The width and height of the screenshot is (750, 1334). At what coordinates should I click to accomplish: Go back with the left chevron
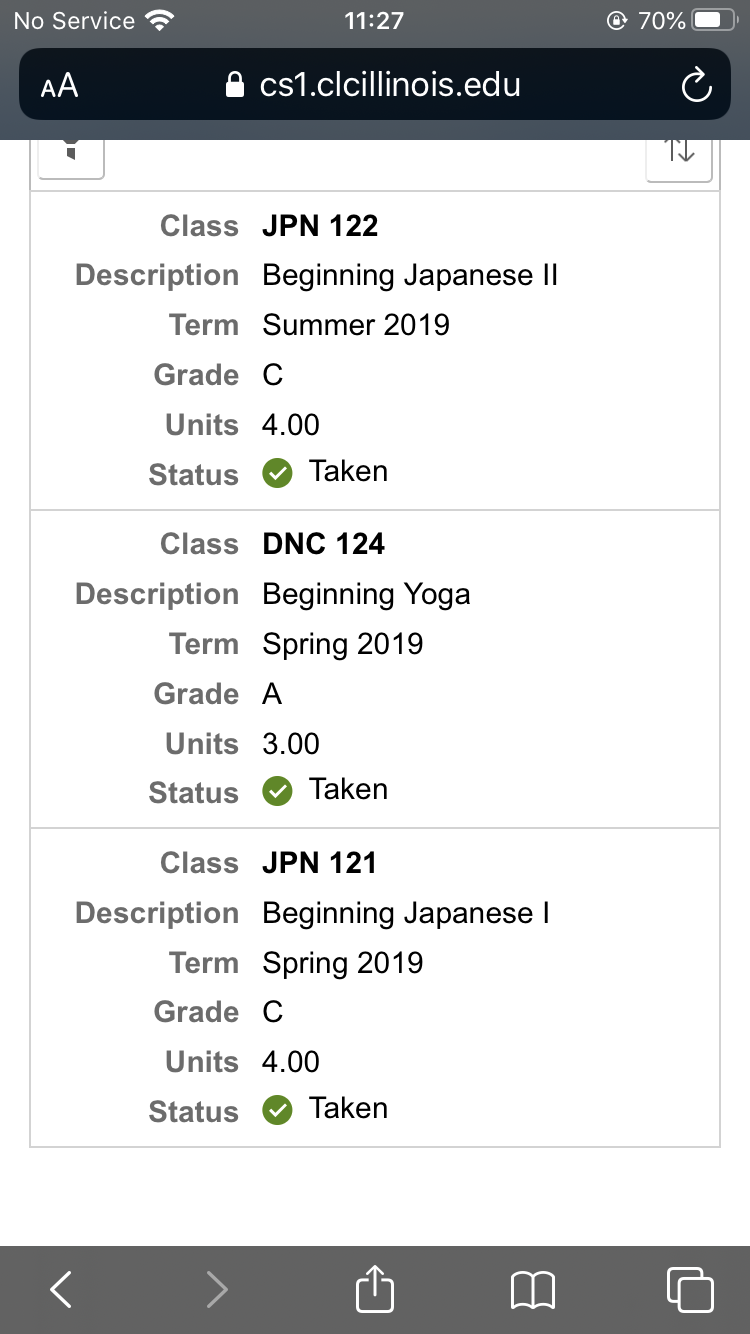[61, 1290]
